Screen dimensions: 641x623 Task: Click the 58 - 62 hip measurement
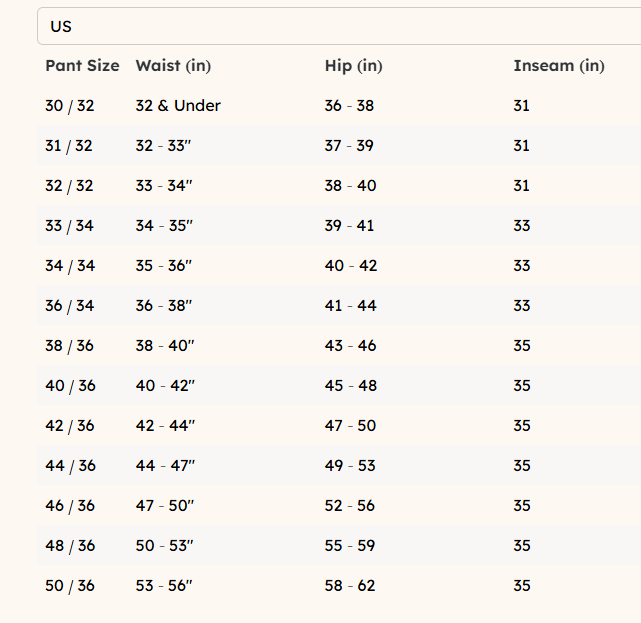coord(350,586)
